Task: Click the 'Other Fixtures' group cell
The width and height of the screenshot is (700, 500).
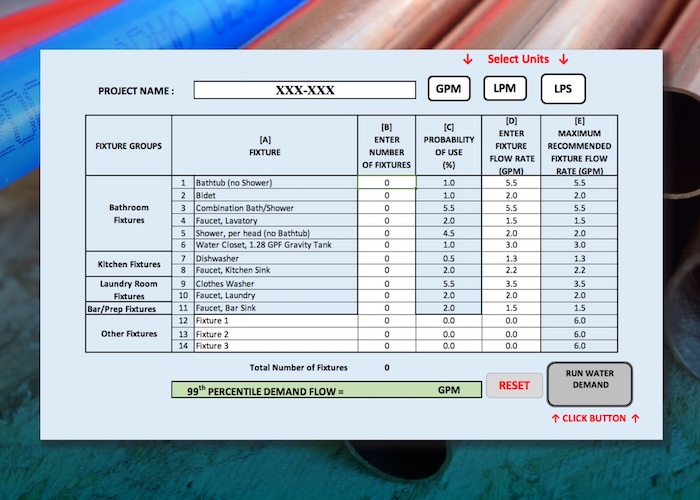Action: click(x=129, y=333)
